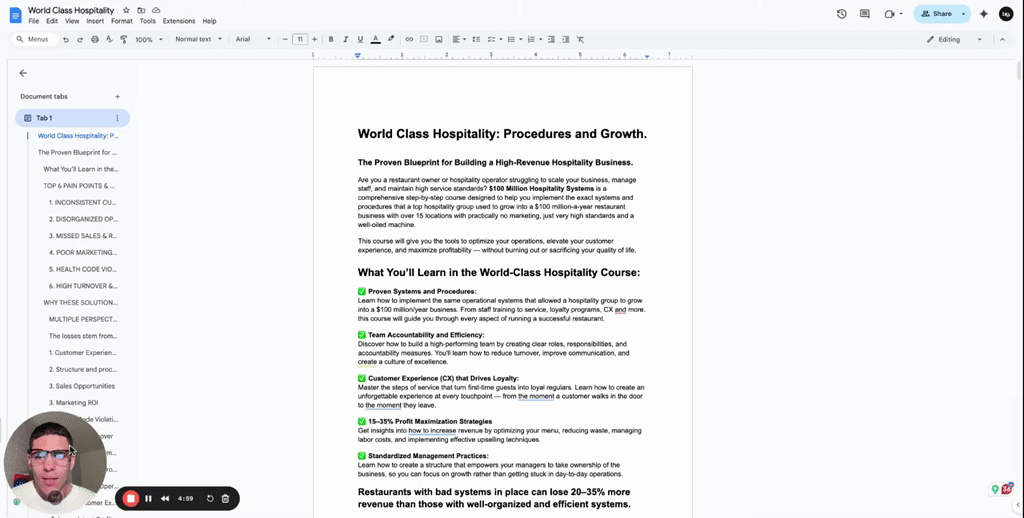
Task: Star the document with the star icon
Action: point(126,10)
